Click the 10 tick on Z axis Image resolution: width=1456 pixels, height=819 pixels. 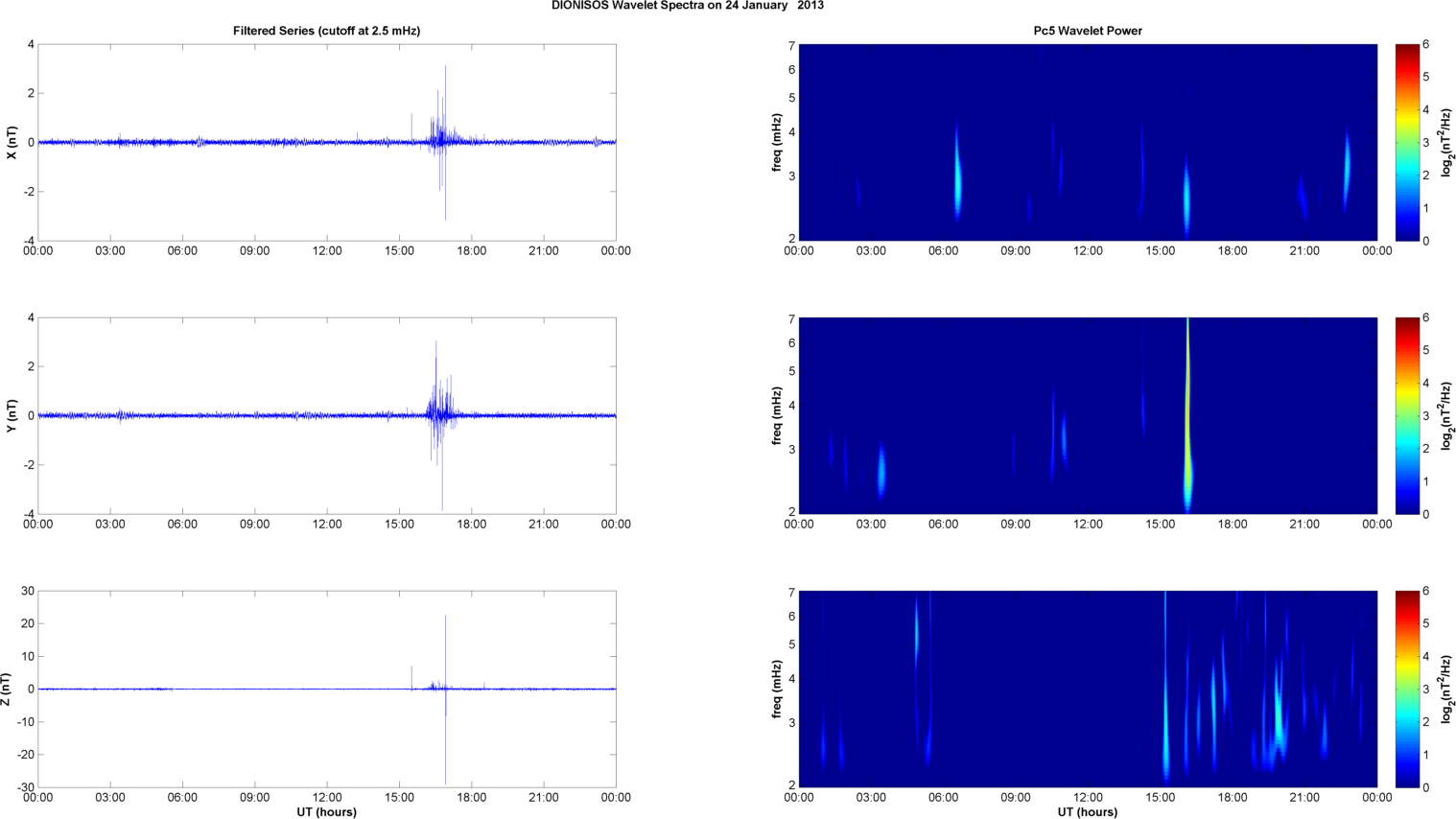29,657
